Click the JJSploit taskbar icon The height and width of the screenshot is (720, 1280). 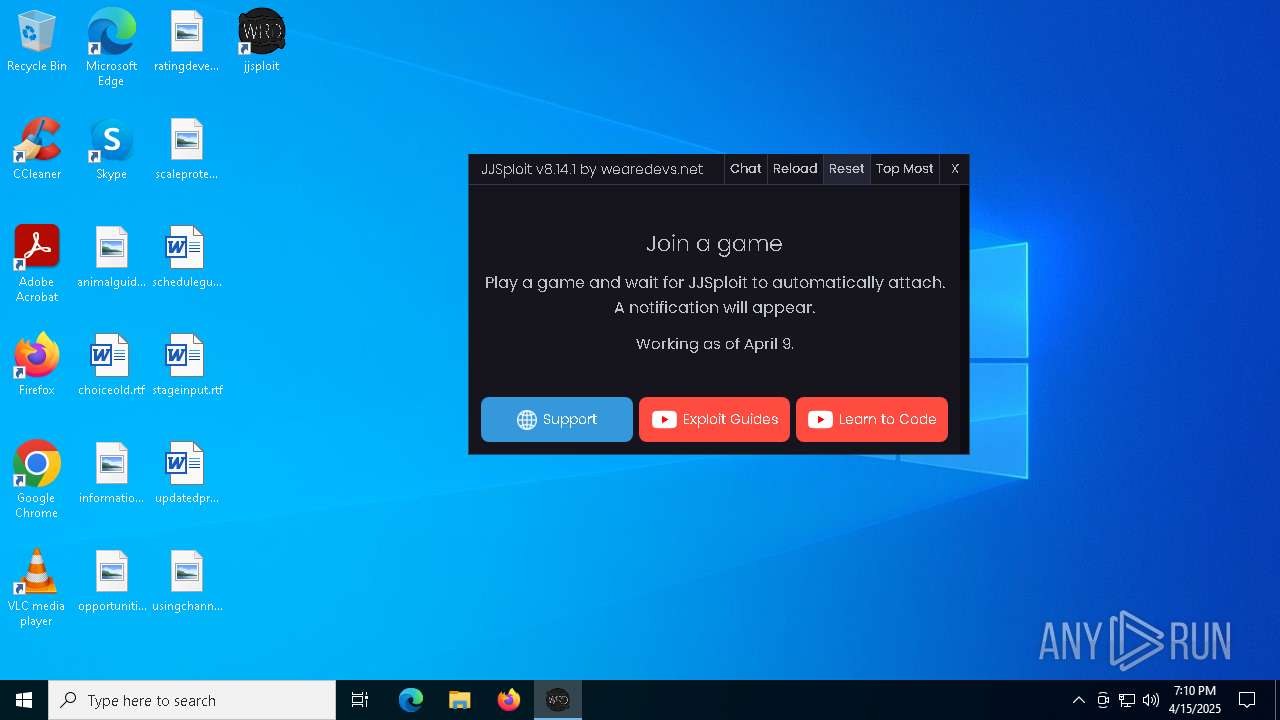pyautogui.click(x=558, y=700)
